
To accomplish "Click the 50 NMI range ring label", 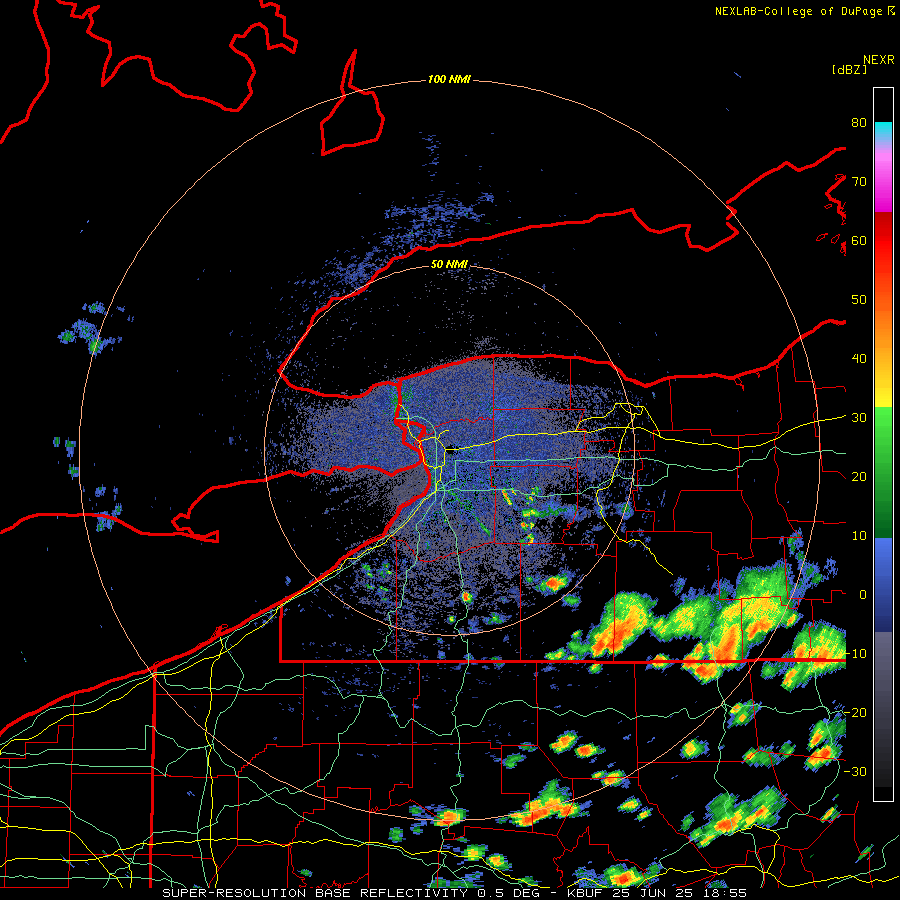I will click(x=449, y=265).
